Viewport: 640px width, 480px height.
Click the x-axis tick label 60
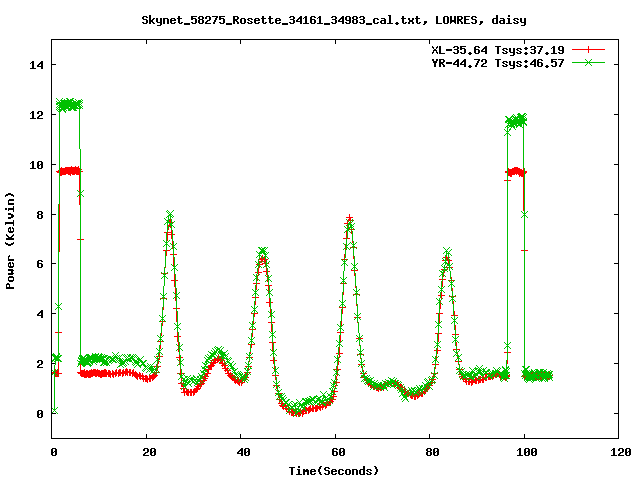[338, 452]
